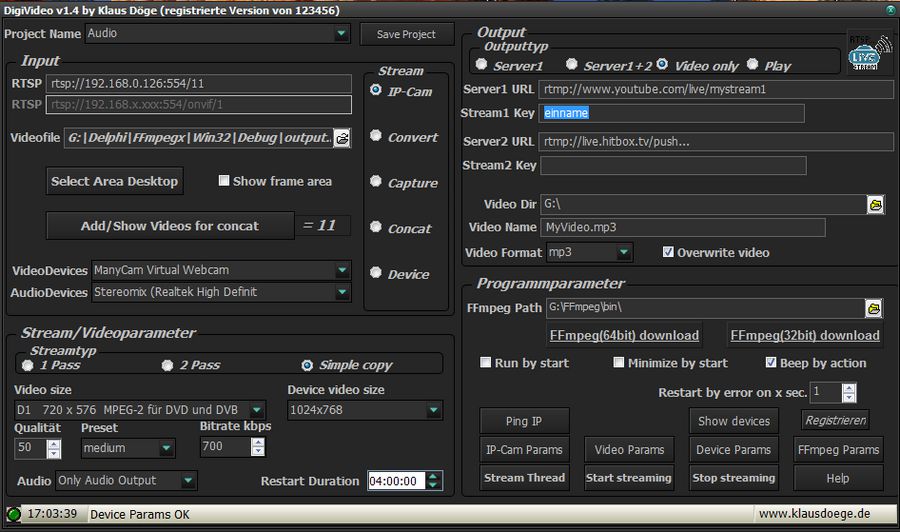Viewport: 900px width, 532px height.
Task: Disable Beep by action option
Action: (771, 363)
